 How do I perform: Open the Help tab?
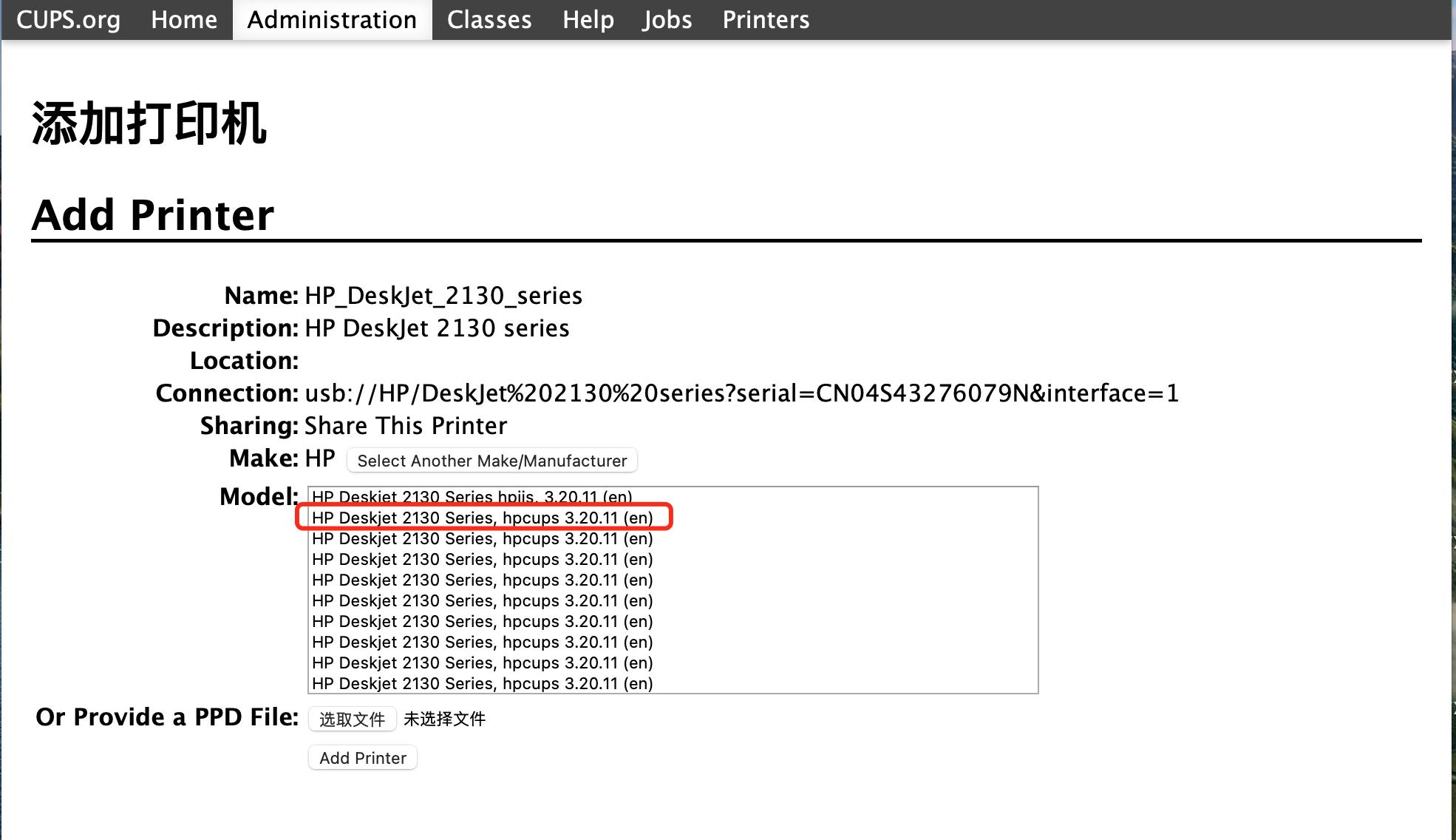tap(588, 20)
